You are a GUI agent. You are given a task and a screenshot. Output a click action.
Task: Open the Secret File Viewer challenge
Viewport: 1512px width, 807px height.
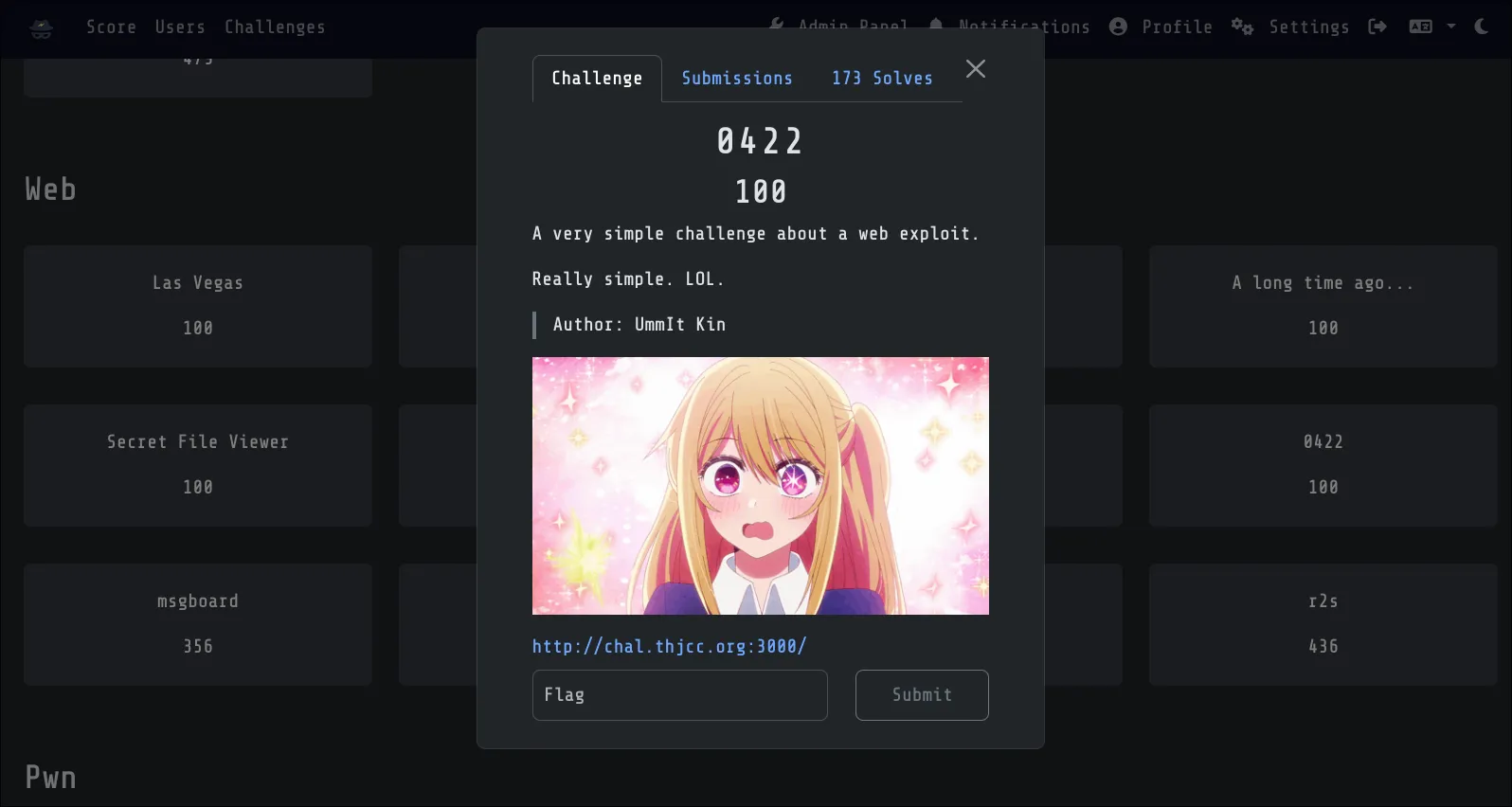tap(197, 465)
